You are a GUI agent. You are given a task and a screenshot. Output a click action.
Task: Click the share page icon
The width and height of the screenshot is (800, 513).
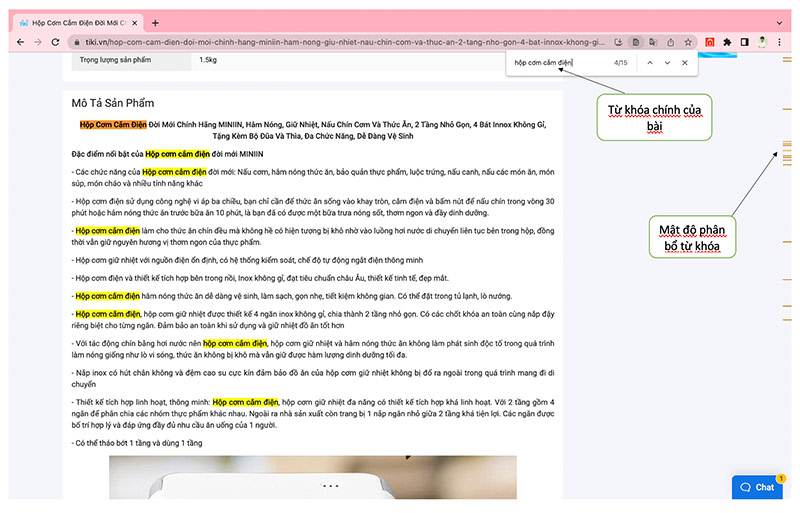[x=671, y=42]
